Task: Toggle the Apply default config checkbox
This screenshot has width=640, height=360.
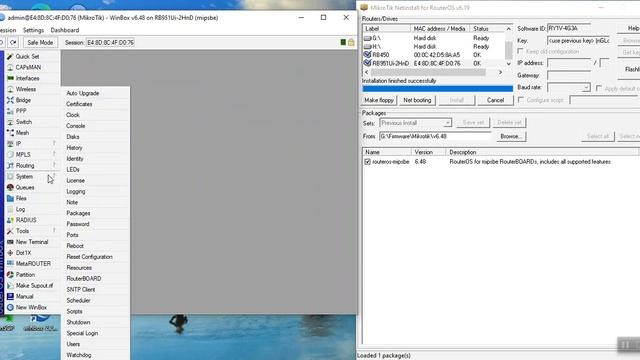Action: (x=599, y=88)
